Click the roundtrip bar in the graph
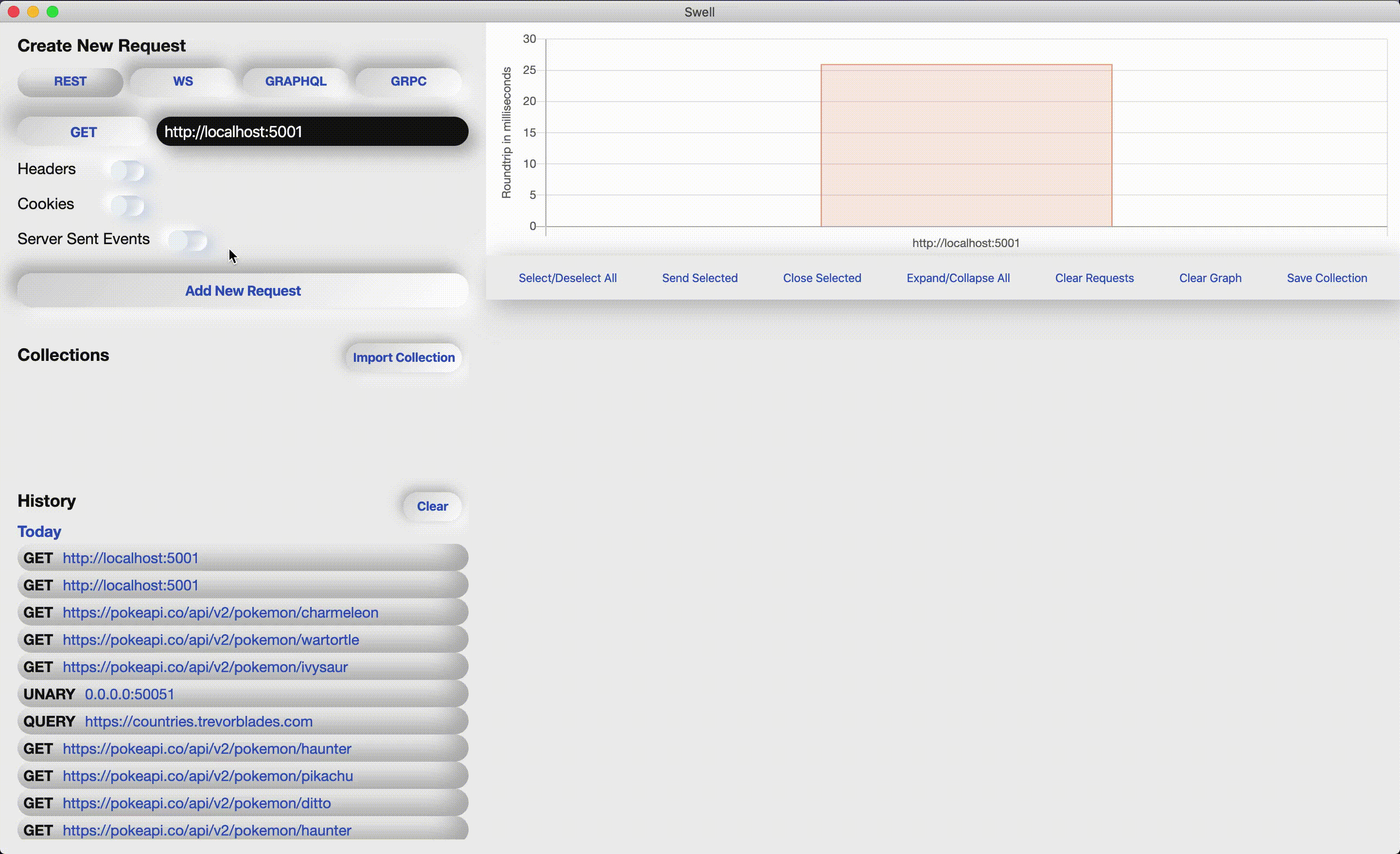Screen dimensions: 1400x854 click(966, 145)
